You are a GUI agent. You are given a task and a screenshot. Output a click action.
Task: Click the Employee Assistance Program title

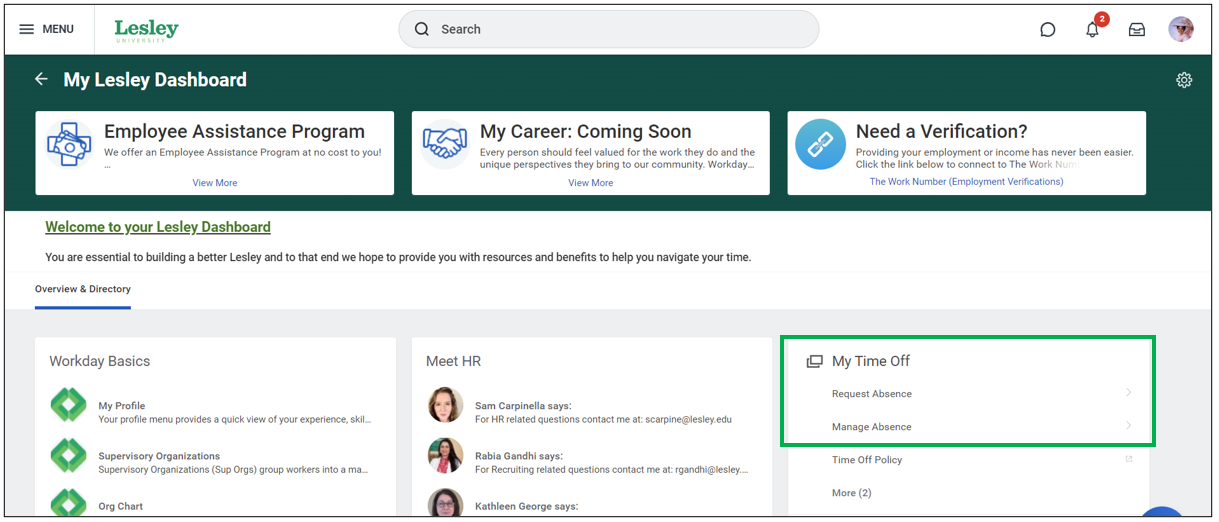click(234, 131)
